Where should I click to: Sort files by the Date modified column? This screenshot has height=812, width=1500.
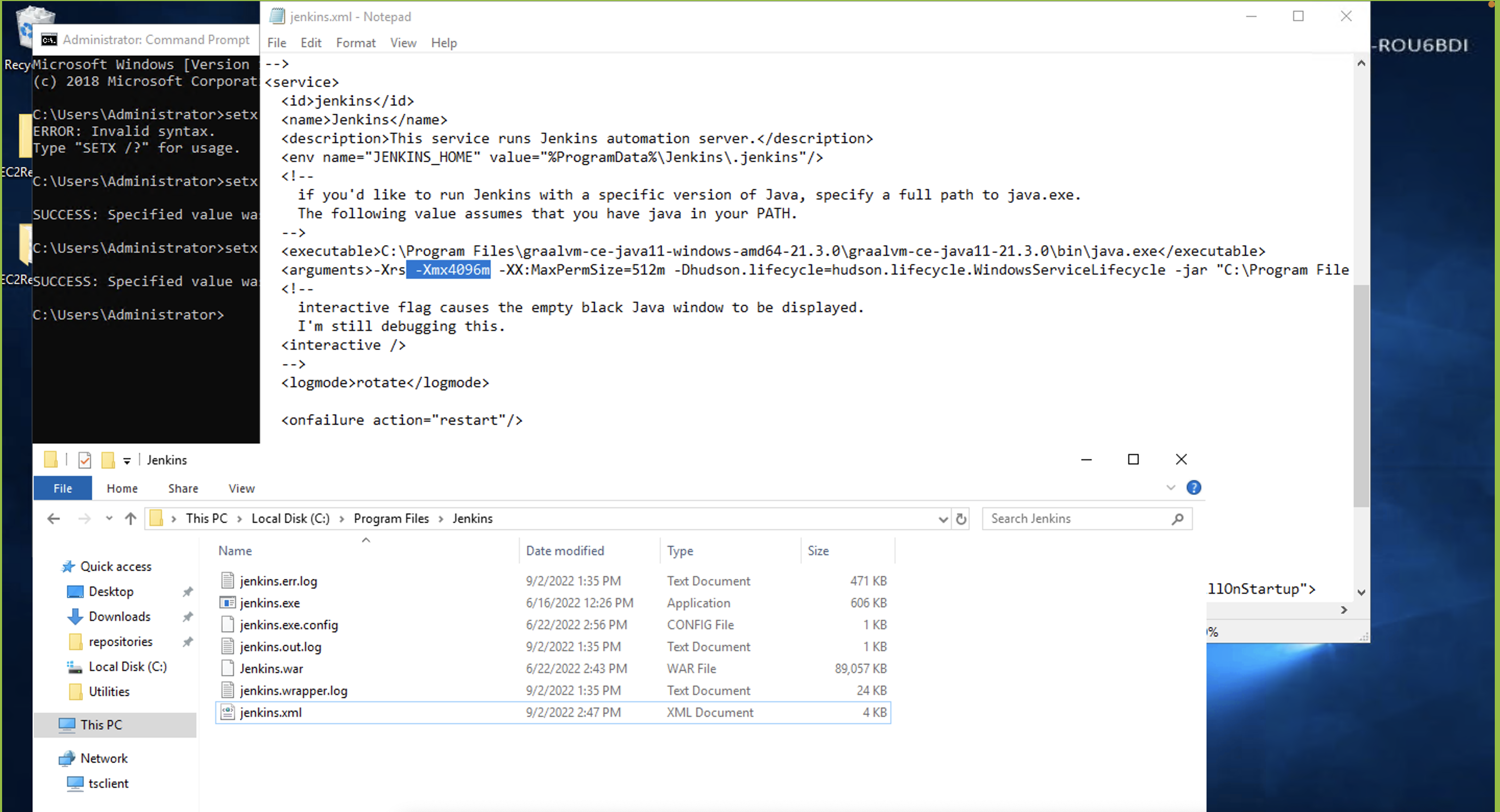pyautogui.click(x=565, y=551)
